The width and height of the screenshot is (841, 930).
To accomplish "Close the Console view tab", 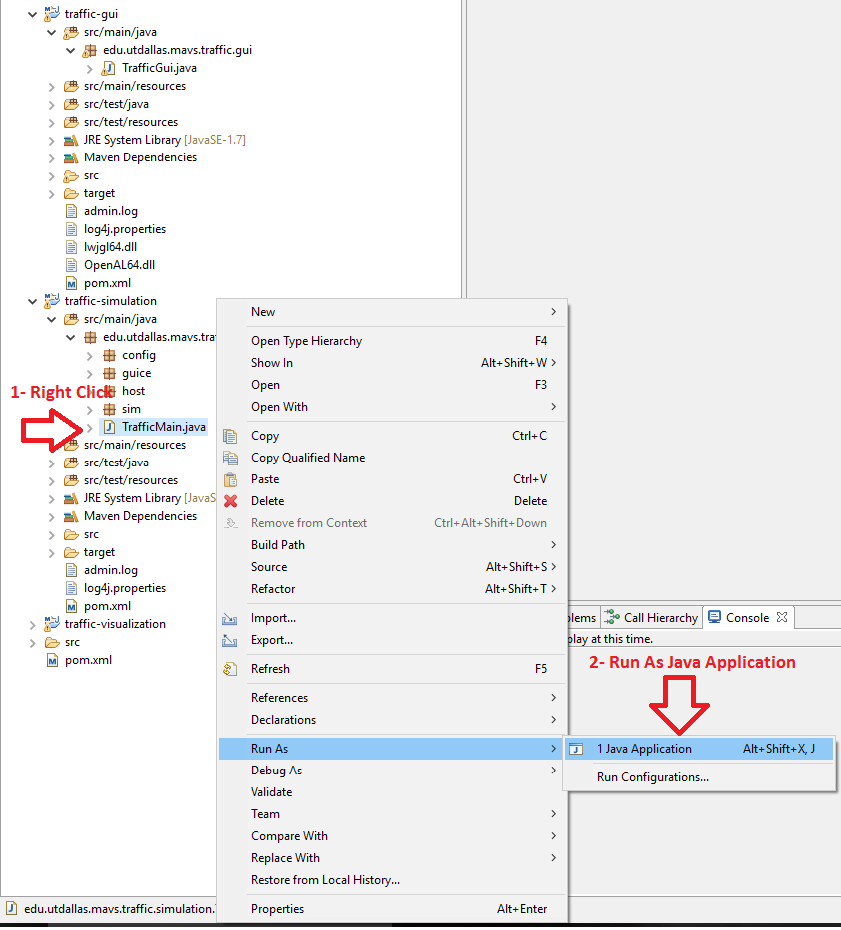I will (782, 617).
